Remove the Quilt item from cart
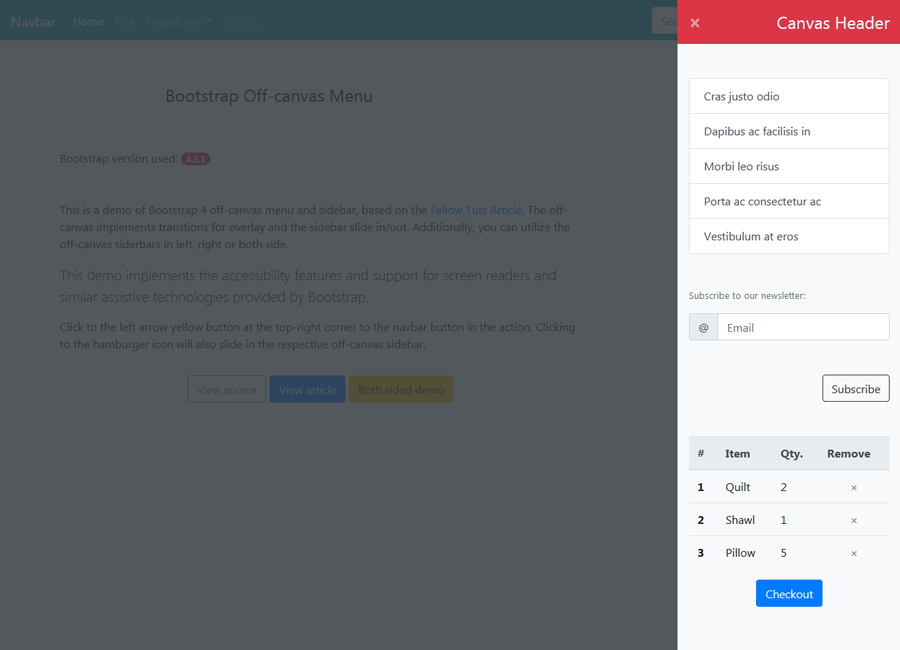The height and width of the screenshot is (650, 900). 853,488
